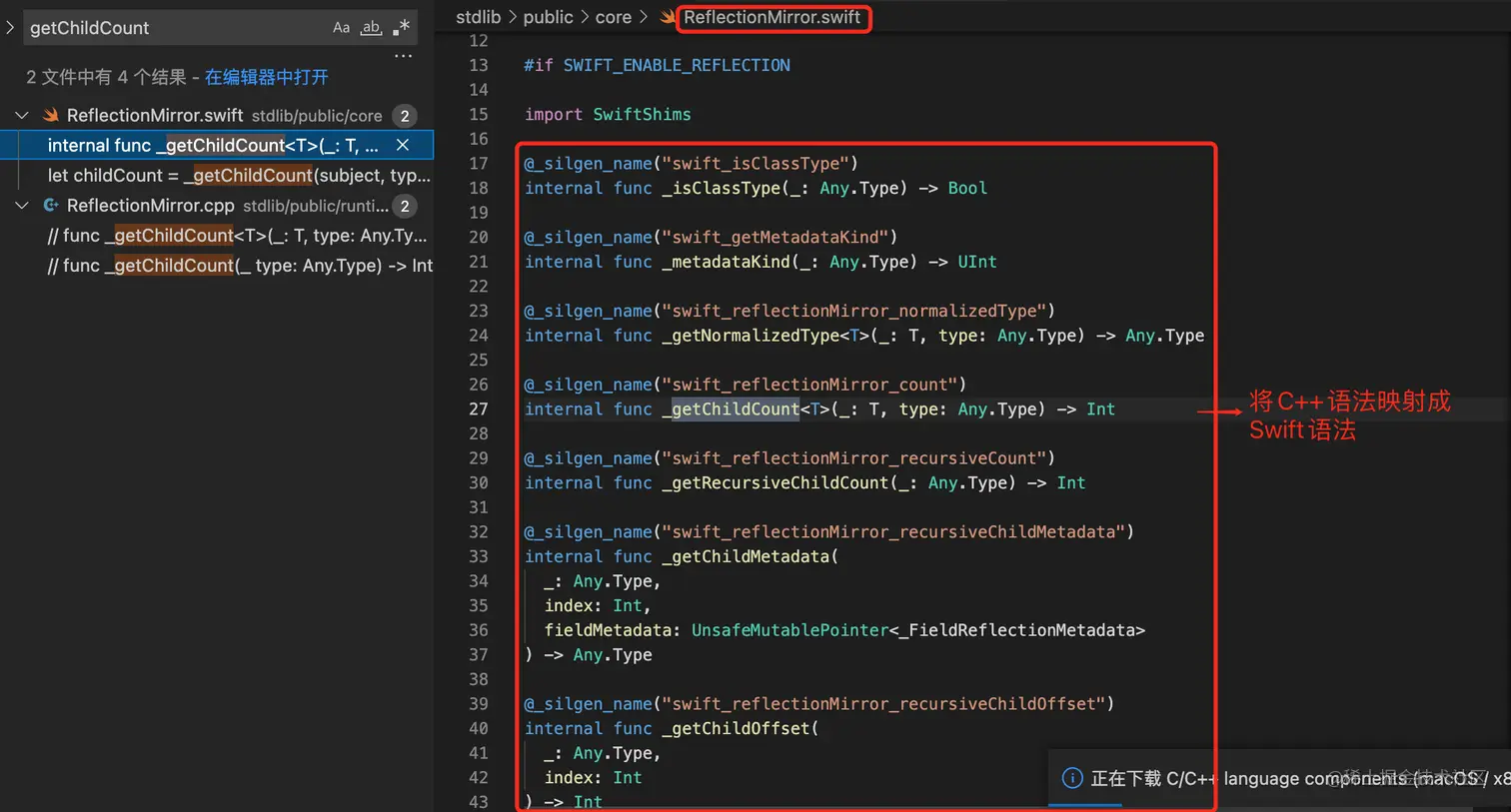Click the stdlib breadcrumb
The height and width of the screenshot is (812, 1511).
pos(479,17)
